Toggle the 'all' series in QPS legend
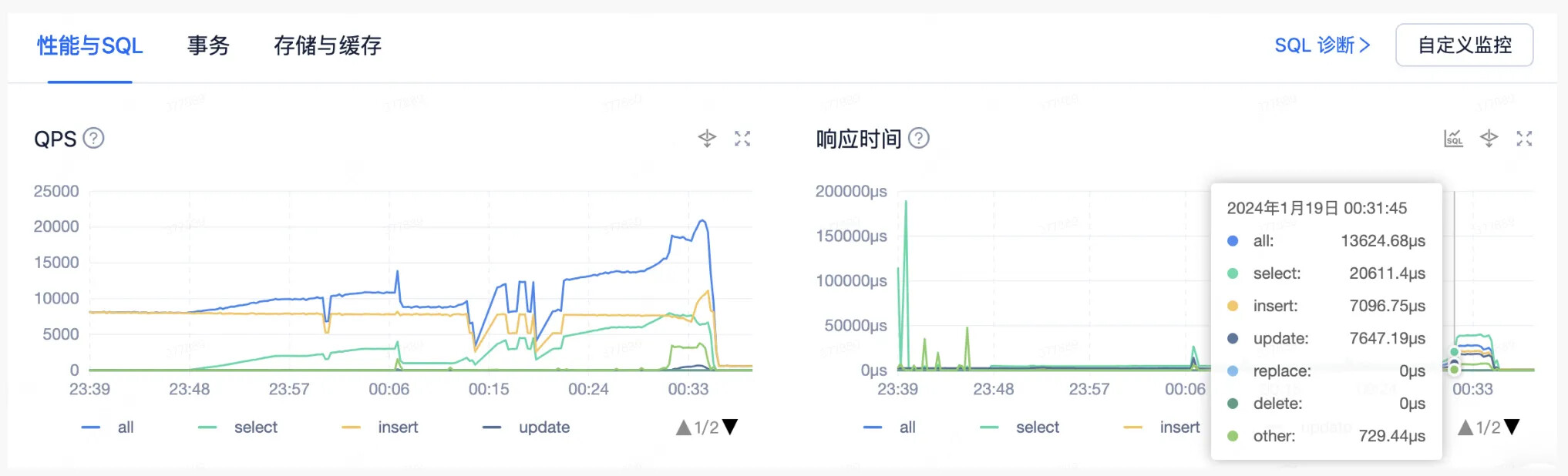 coord(108,427)
